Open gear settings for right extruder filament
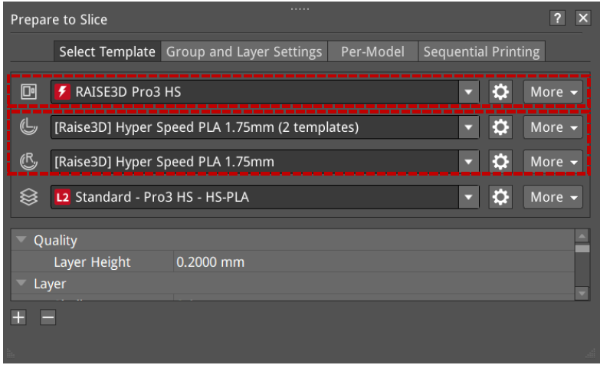Viewport: 600px width, 365px height. (x=501, y=161)
